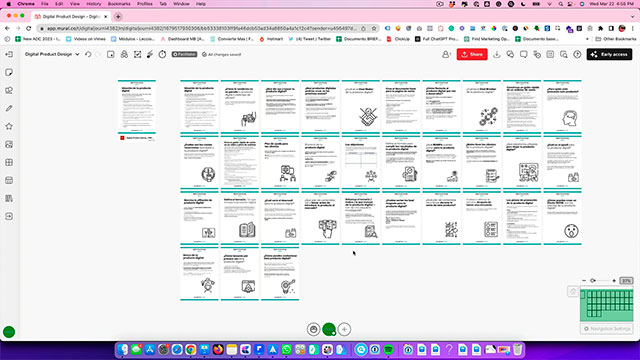Click the minimap overview thumbnail
Viewport: 640px width, 360px height.
point(607,304)
